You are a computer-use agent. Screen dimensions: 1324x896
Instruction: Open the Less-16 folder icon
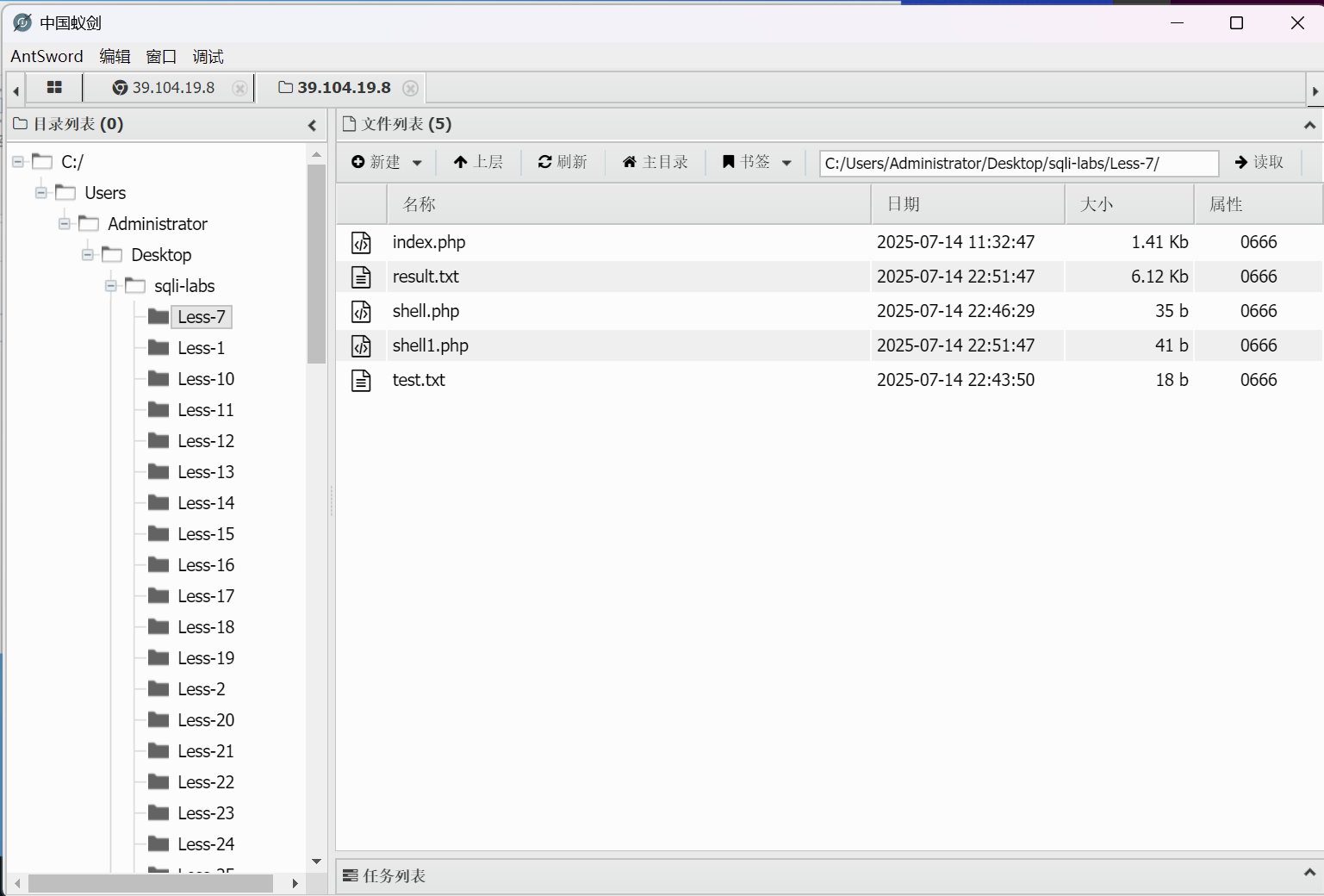[159, 564]
